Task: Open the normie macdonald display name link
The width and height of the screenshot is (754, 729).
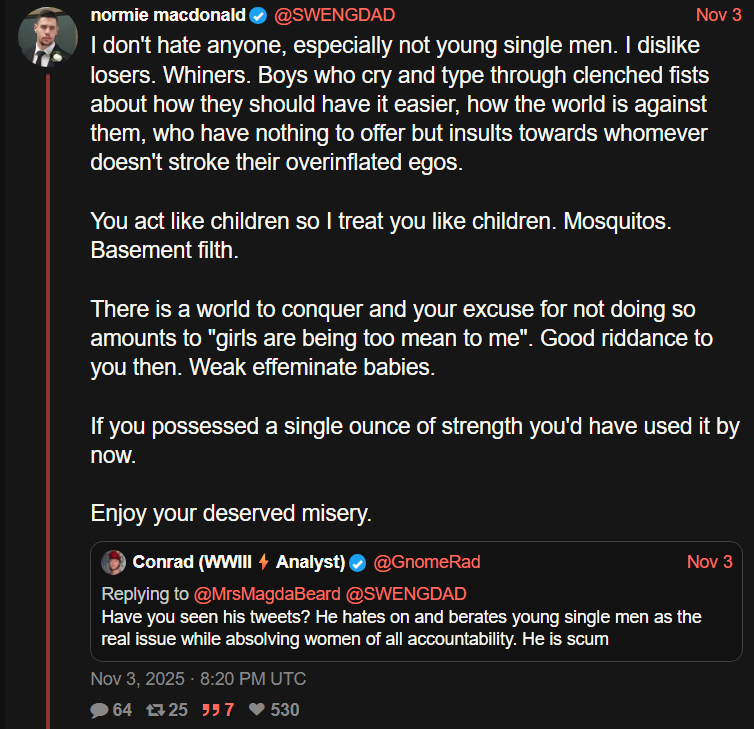Action: click(x=168, y=15)
